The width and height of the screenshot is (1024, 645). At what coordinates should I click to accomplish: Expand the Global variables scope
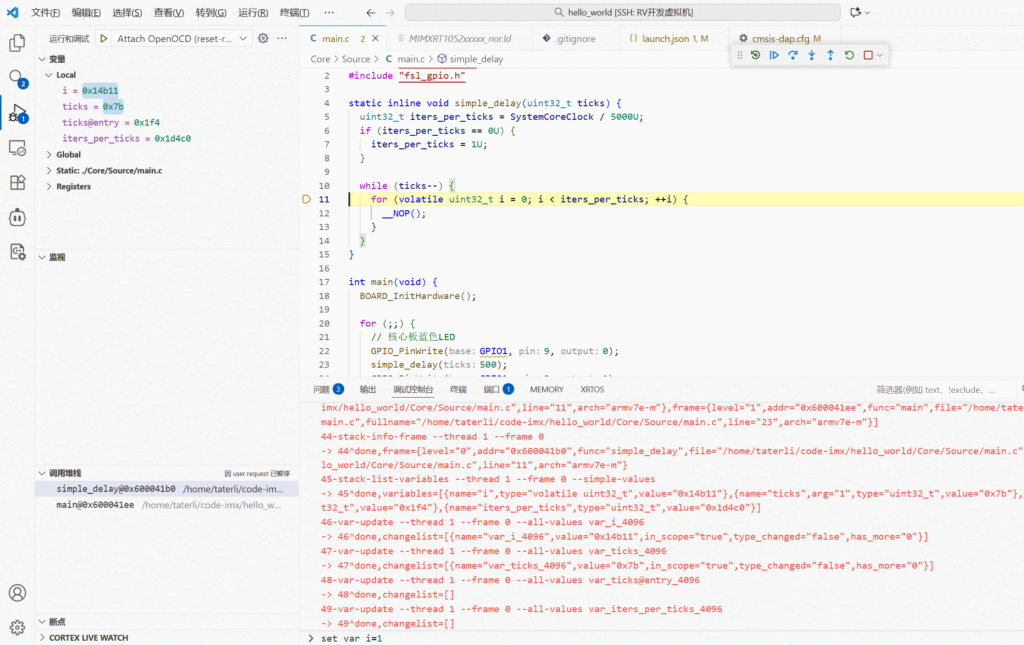point(68,155)
